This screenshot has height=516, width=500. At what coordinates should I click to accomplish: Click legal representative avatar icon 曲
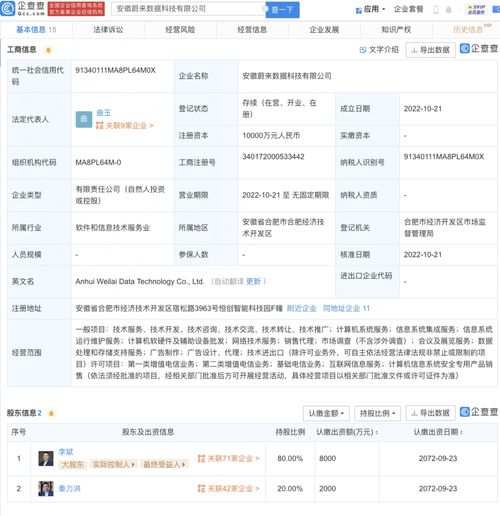point(84,119)
